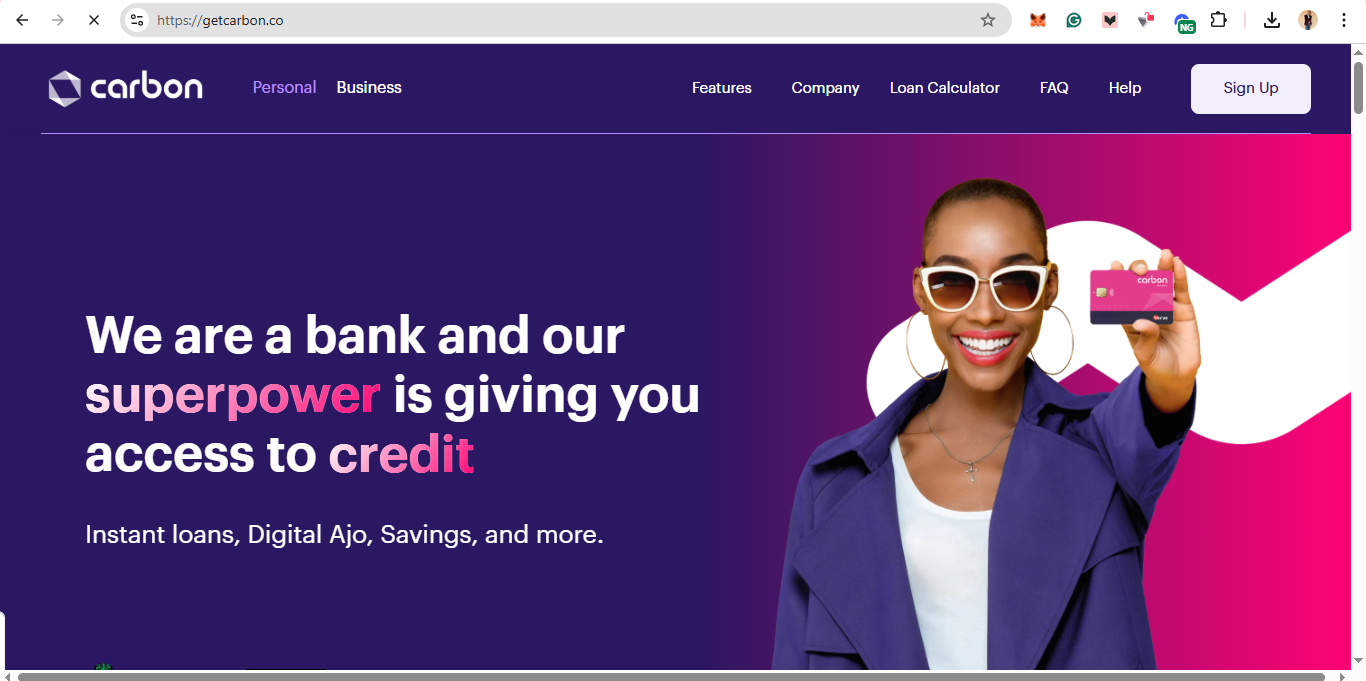The image size is (1366, 681).
Task: Bookmark this page with star icon
Action: [988, 20]
